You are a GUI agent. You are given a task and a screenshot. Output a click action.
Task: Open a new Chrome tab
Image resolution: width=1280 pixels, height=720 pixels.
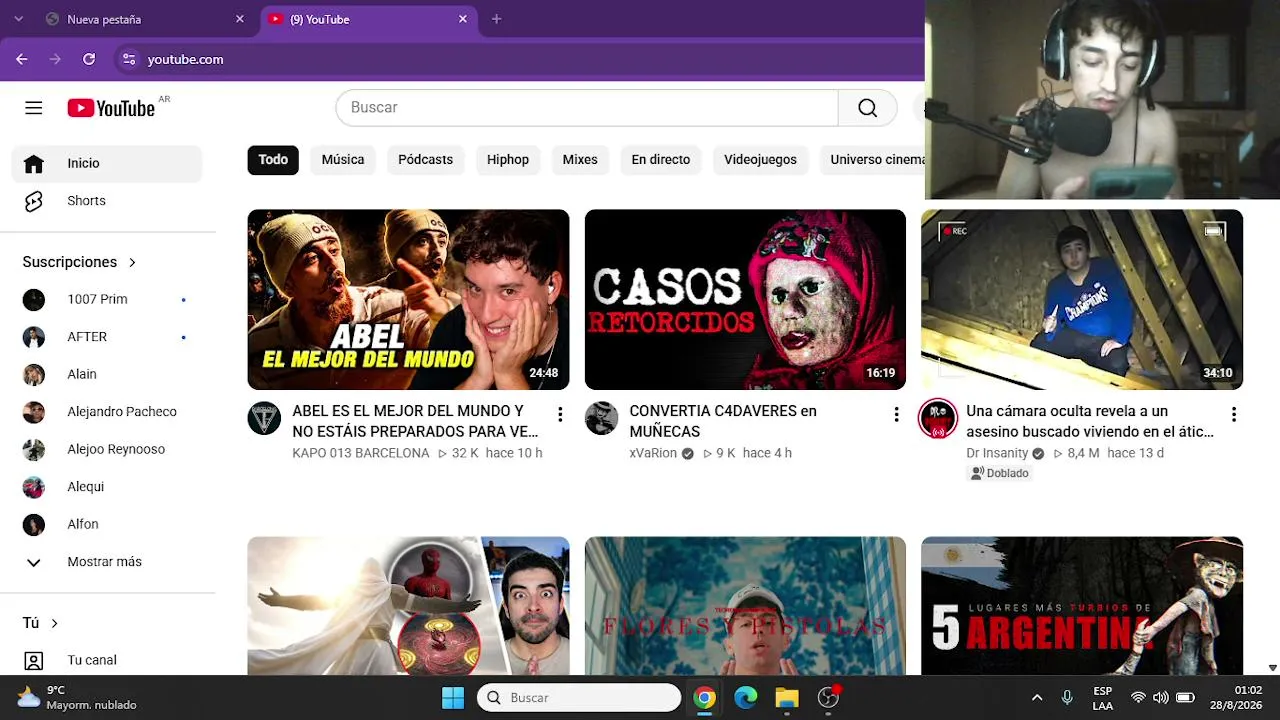point(496,19)
